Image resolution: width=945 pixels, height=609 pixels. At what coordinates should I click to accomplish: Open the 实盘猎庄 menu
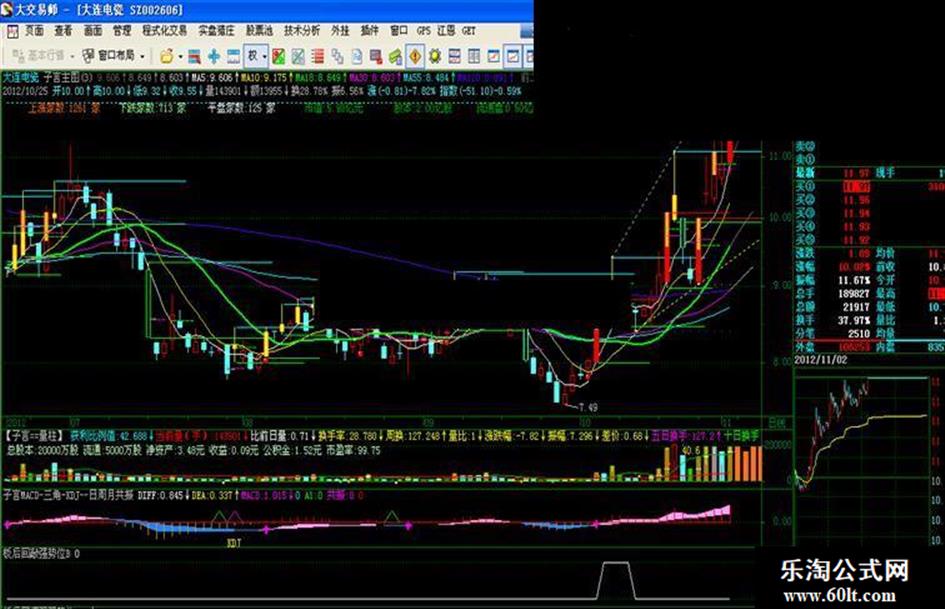pyautogui.click(x=216, y=31)
